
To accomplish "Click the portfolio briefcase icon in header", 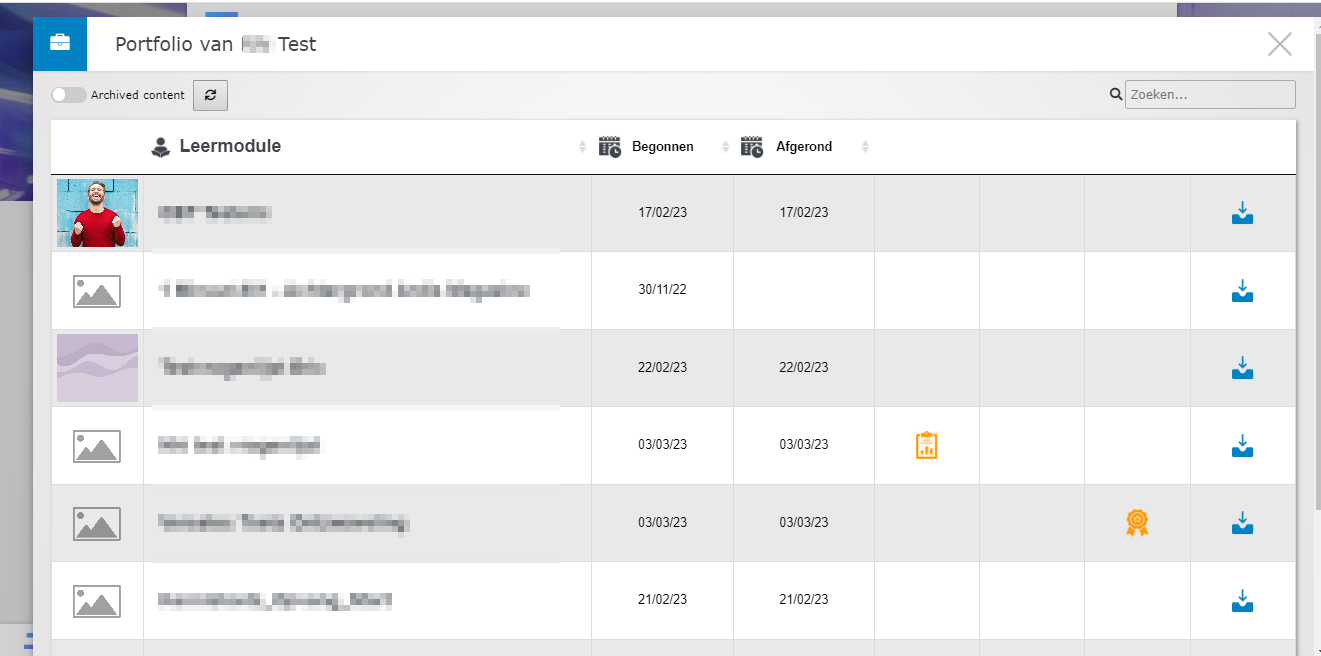I will tap(60, 44).
